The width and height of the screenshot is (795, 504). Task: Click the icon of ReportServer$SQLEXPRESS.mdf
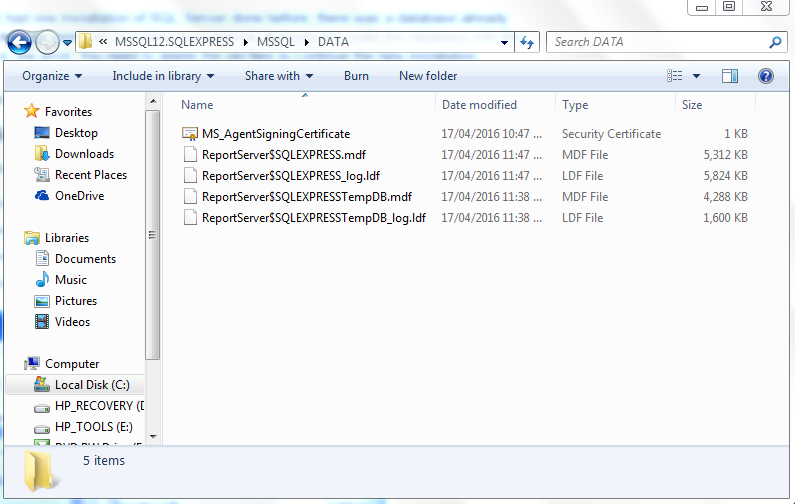coord(190,155)
